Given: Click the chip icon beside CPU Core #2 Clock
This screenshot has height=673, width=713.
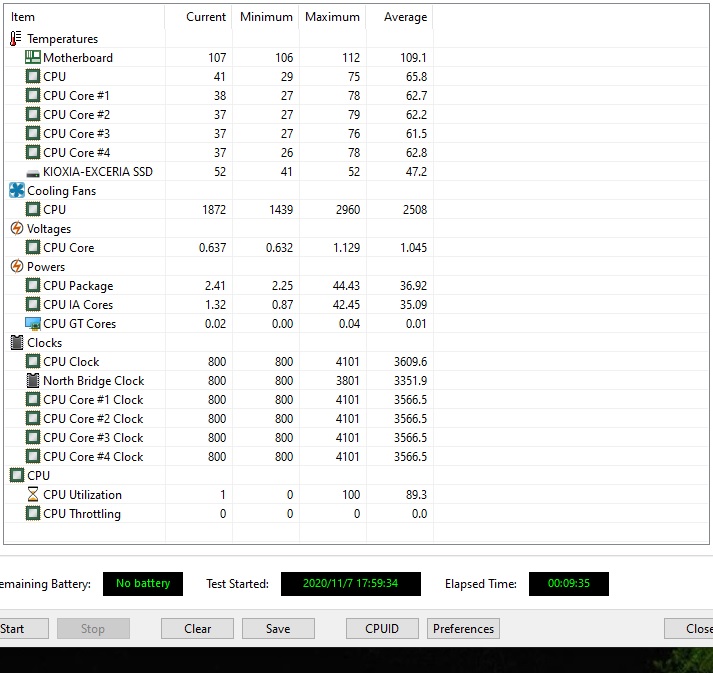Looking at the screenshot, I should click(33, 418).
